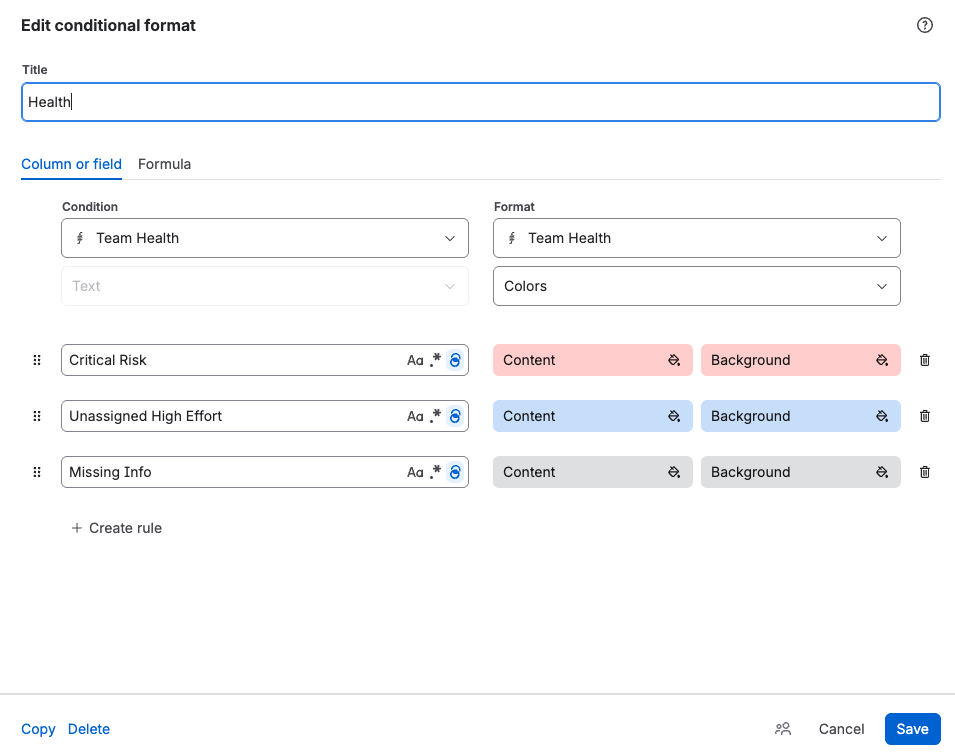Delete the Unassigned High Effort rule
Screen dimensions: 955x753
tap(925, 416)
